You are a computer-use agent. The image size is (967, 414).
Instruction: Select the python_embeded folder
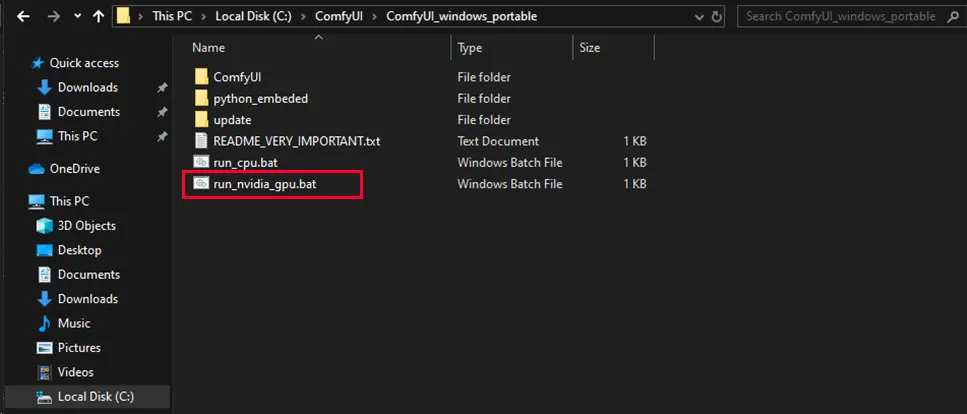pyautogui.click(x=260, y=99)
